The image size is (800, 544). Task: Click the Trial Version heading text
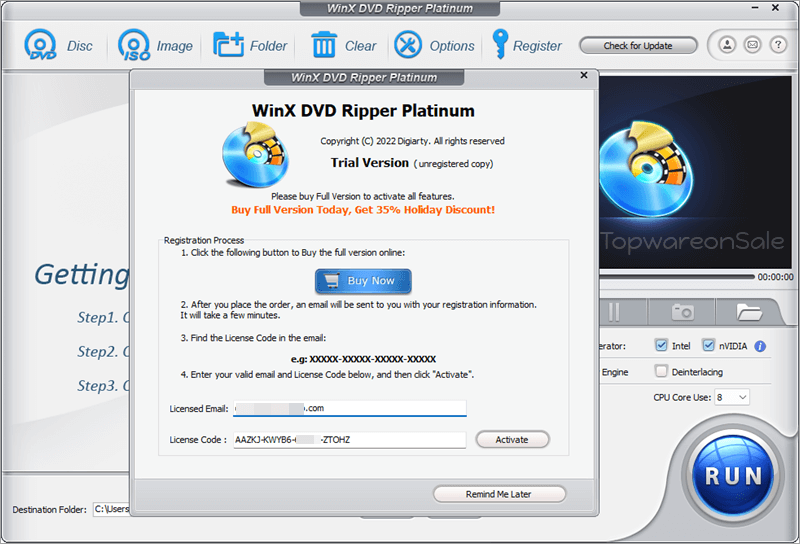point(369,163)
